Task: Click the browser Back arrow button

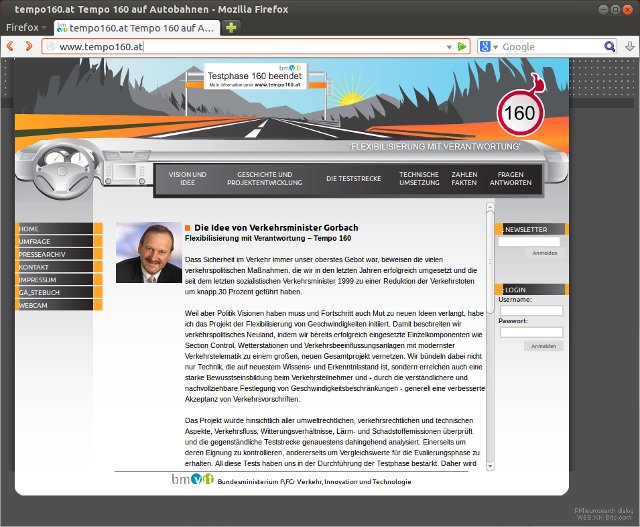Action: (x=11, y=47)
